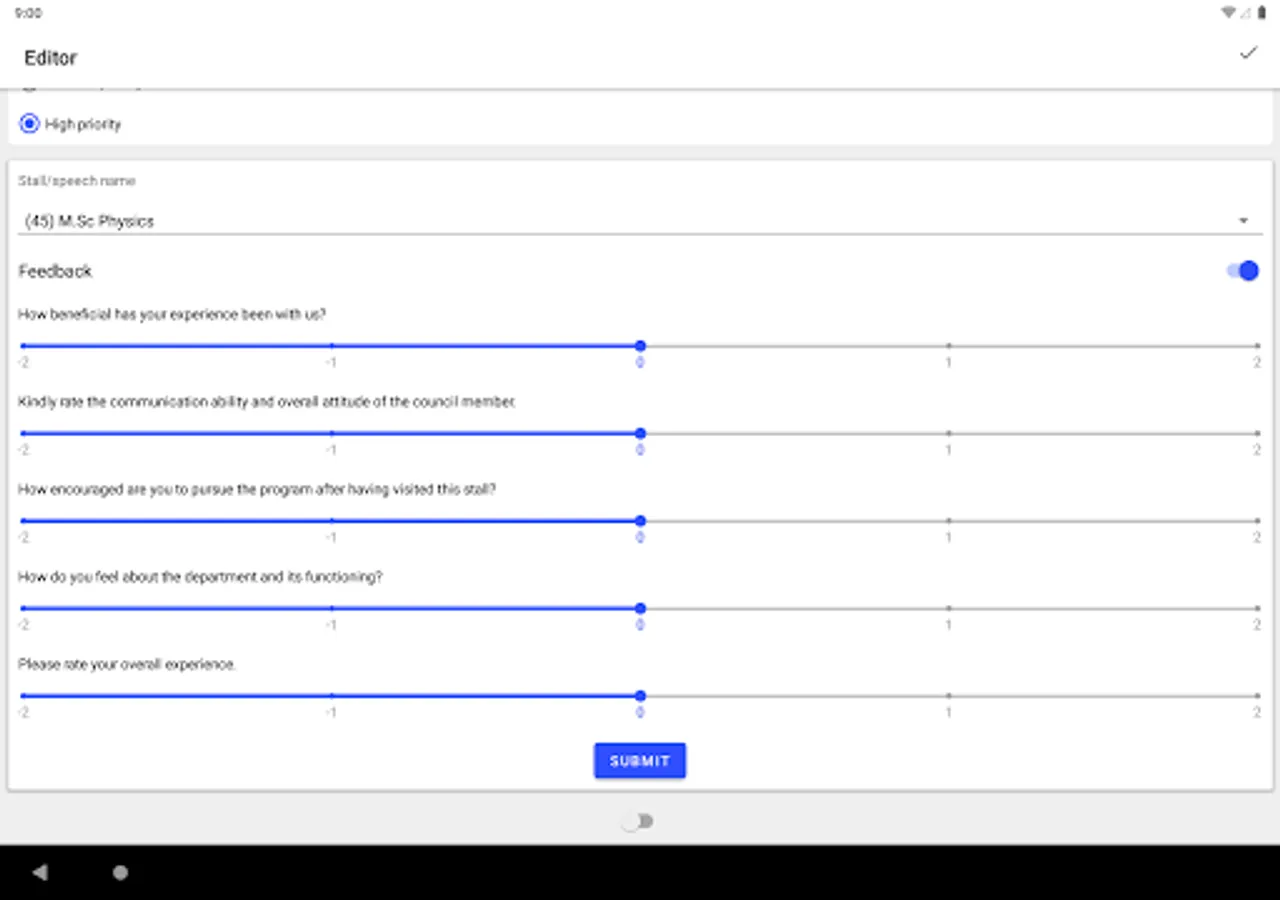This screenshot has width=1280, height=900.
Task: Toggle the gray switch below the Submit card
Action: 637,821
